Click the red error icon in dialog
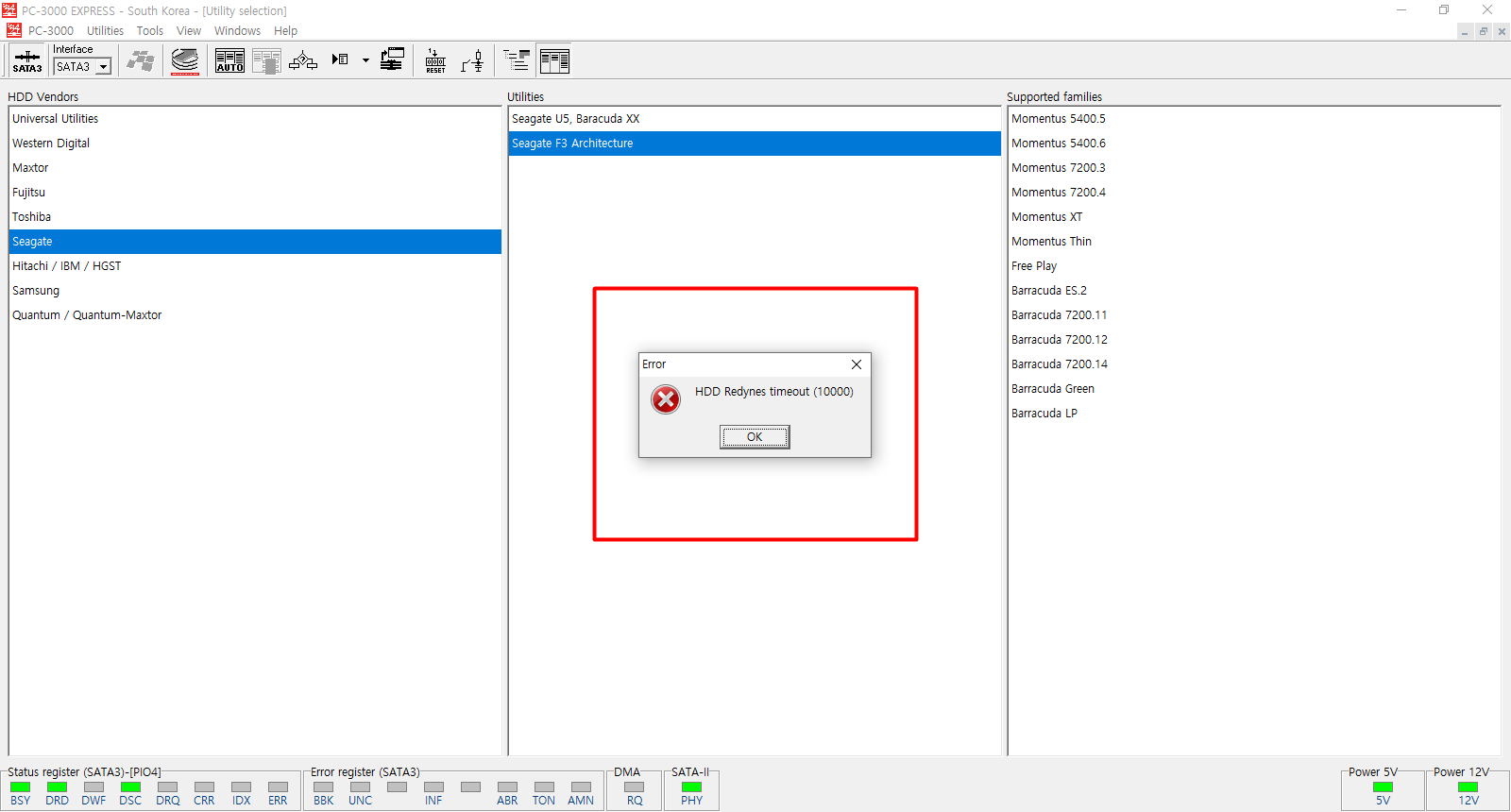The height and width of the screenshot is (812, 1511). coord(666,399)
